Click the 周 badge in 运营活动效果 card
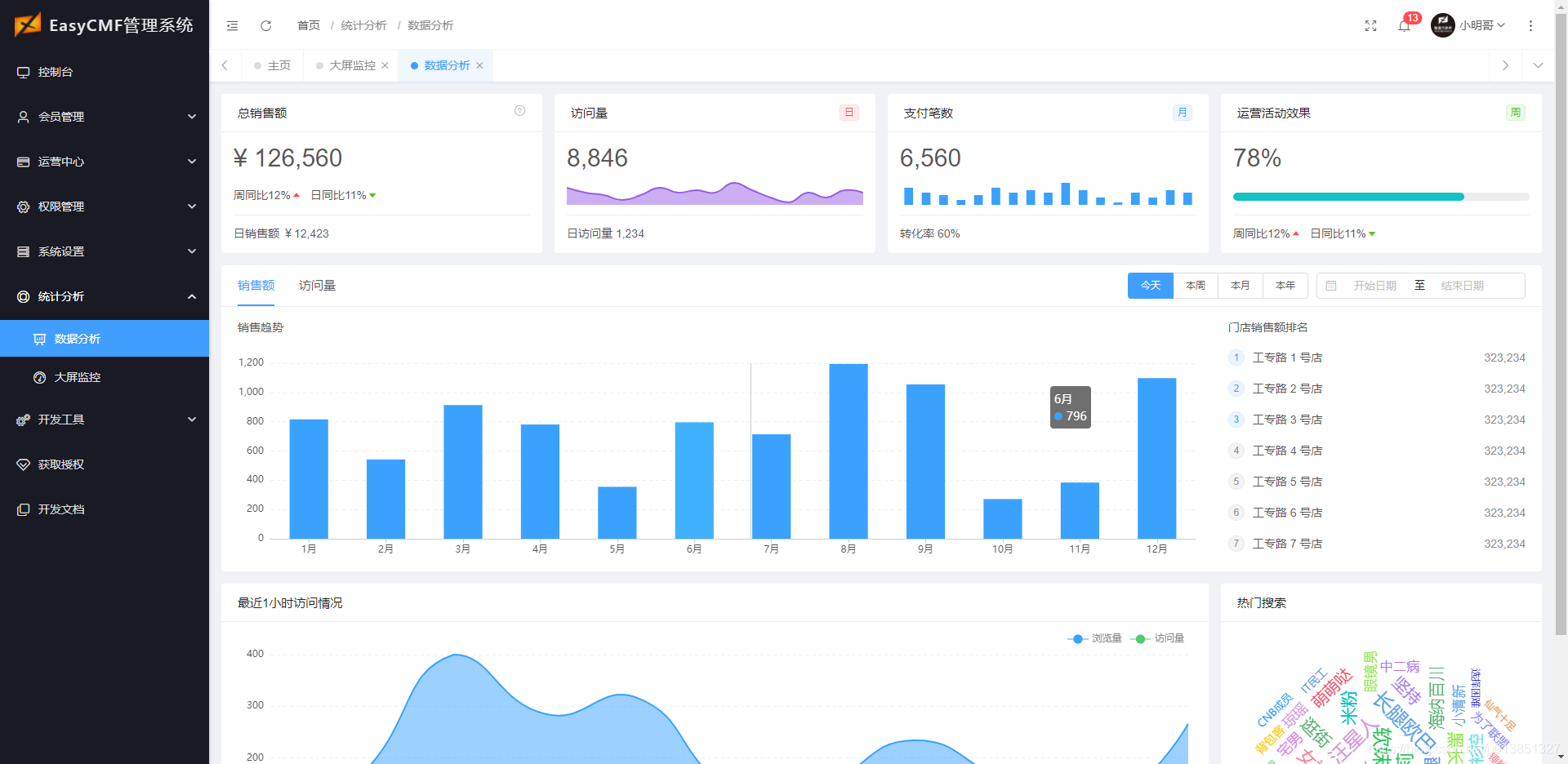 pos(1516,113)
